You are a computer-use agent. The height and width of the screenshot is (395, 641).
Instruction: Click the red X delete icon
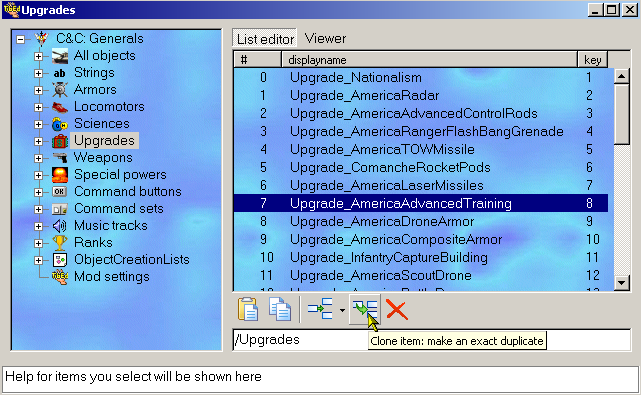coord(397,310)
